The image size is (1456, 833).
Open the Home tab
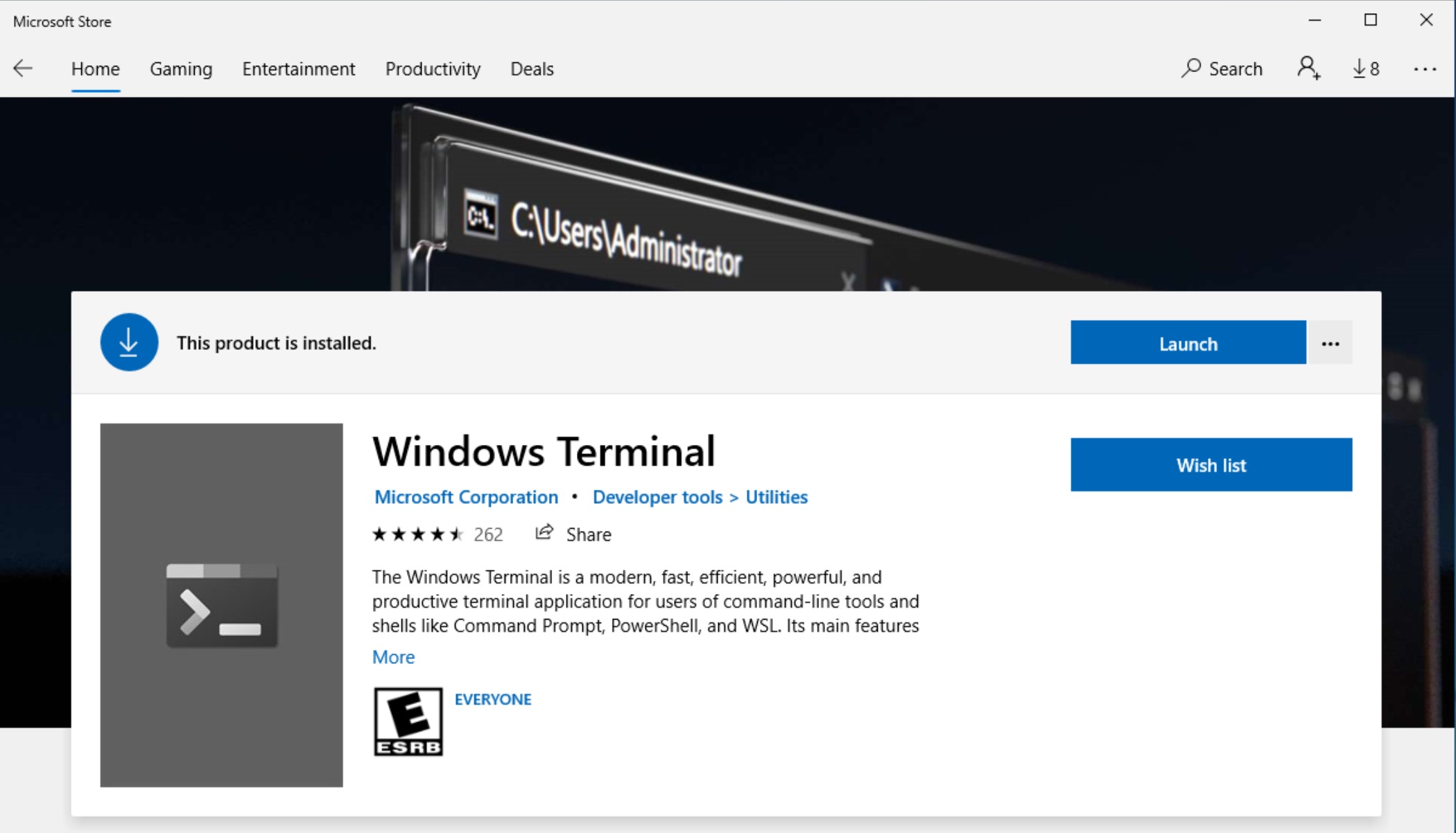(96, 68)
